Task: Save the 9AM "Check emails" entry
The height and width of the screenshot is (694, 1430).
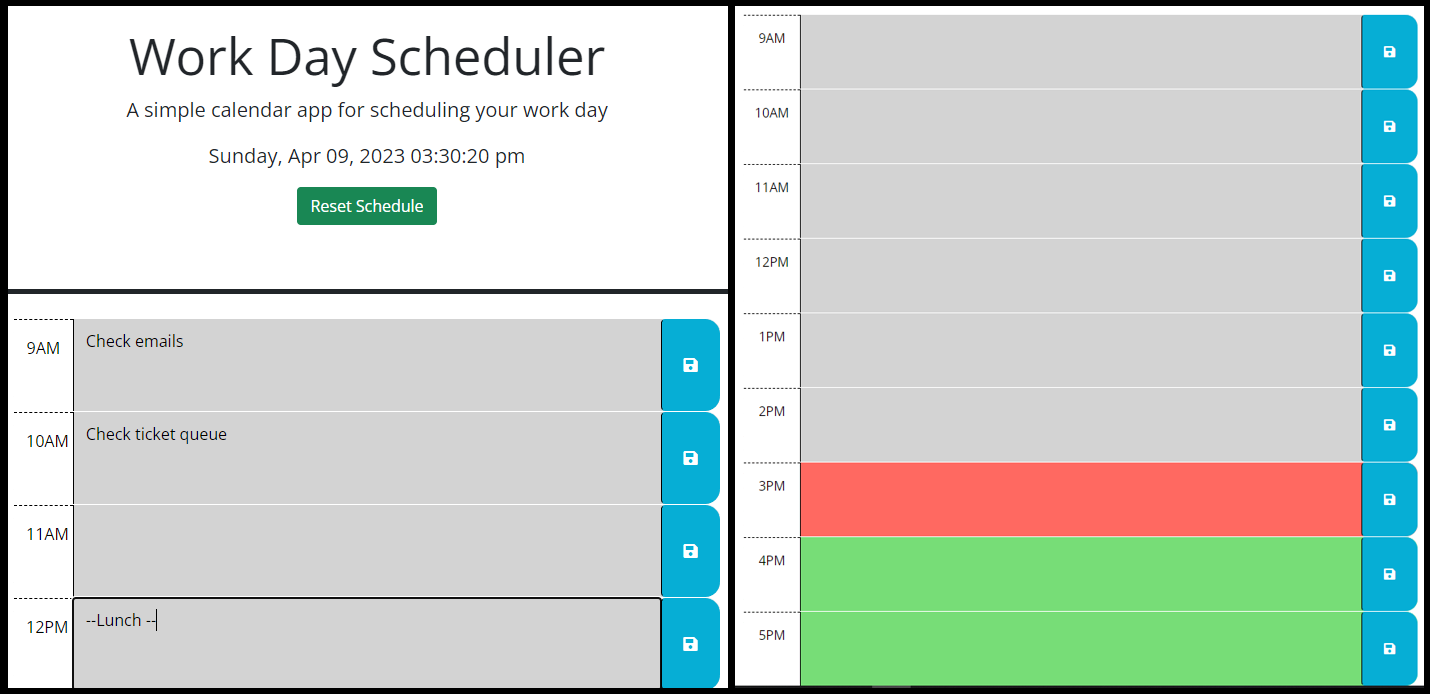Action: (x=690, y=365)
